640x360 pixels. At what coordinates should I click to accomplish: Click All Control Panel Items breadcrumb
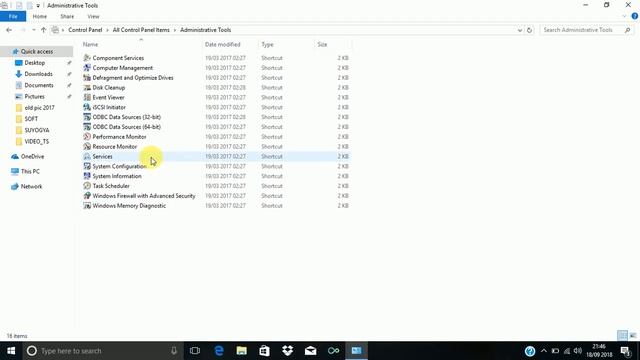[141, 30]
